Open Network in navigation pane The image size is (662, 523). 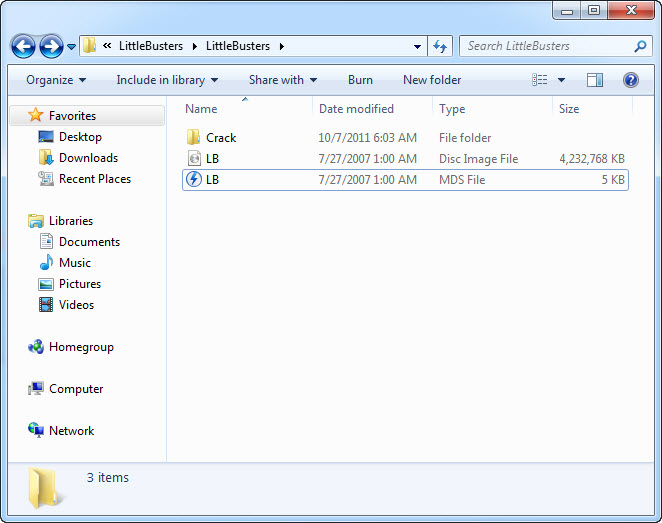pos(71,431)
